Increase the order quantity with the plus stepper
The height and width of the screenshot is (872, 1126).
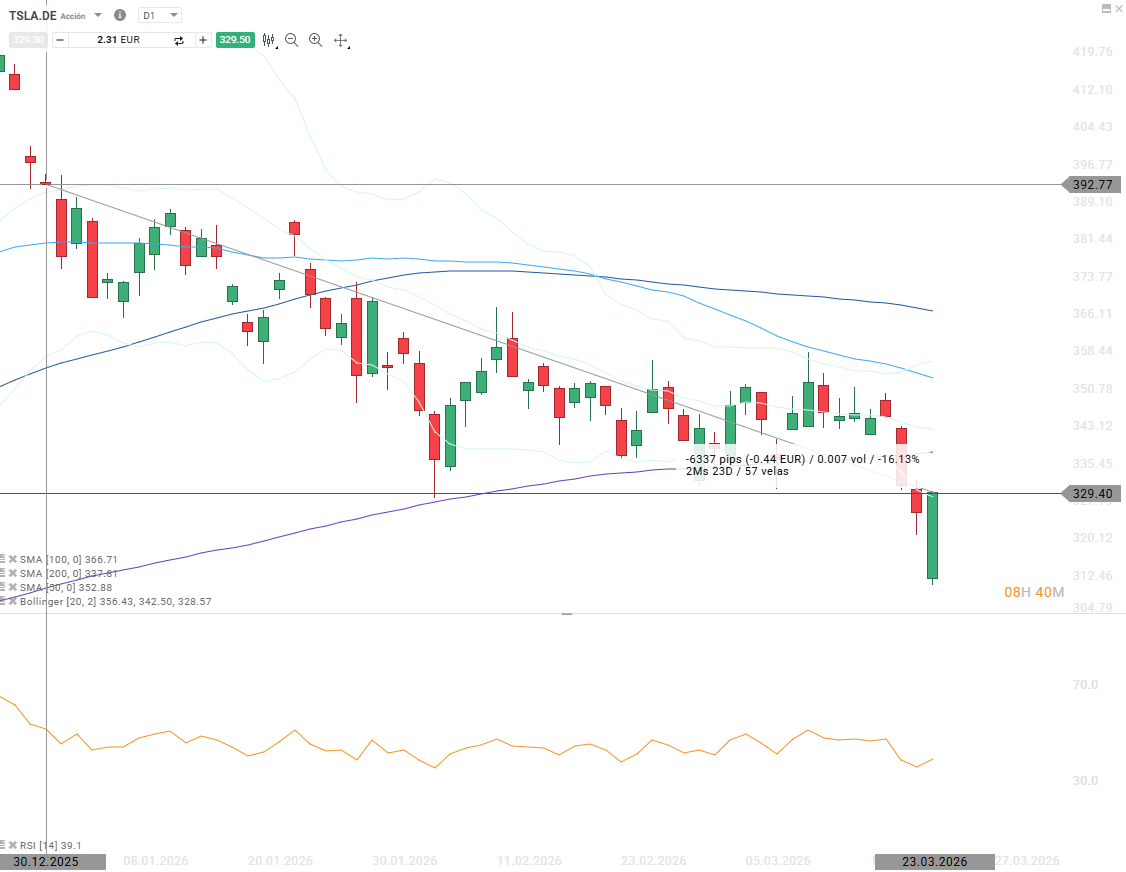click(x=202, y=40)
